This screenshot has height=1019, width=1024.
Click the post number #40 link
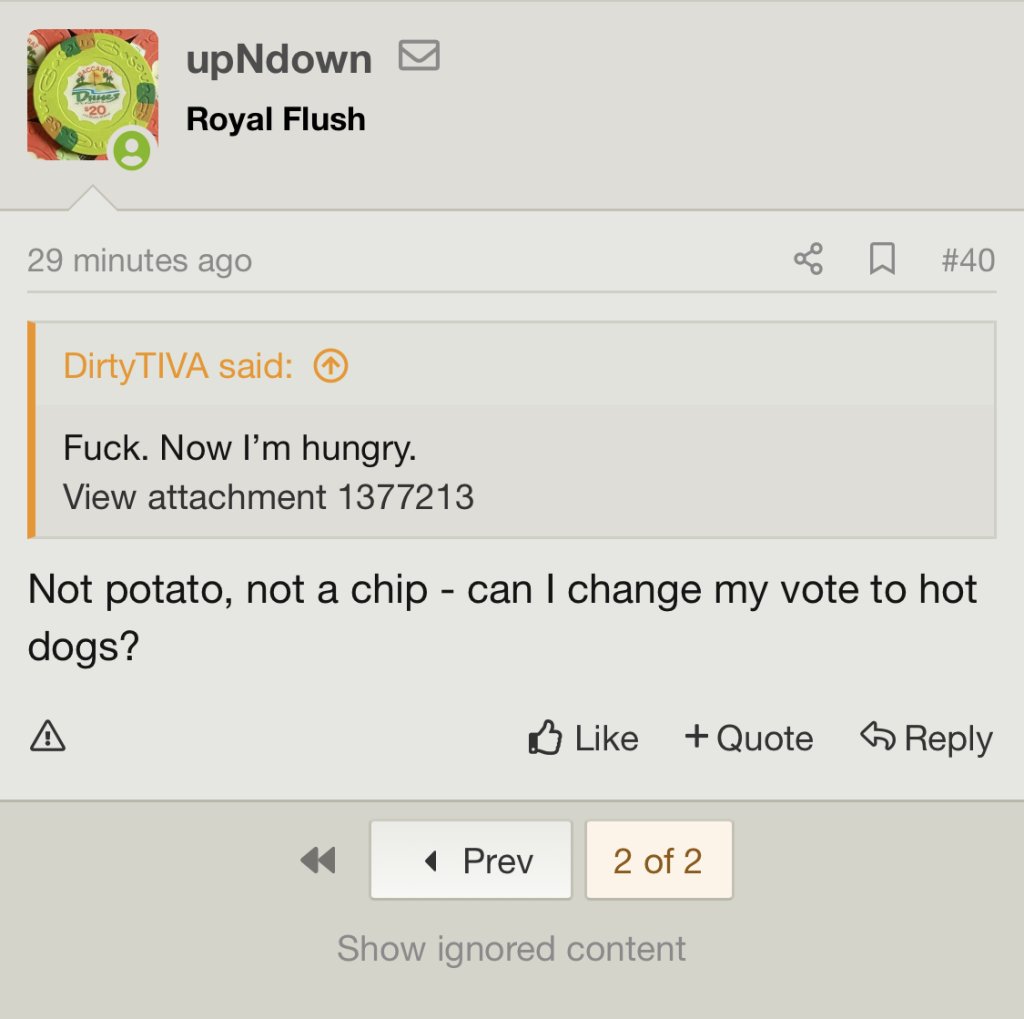[x=968, y=260]
